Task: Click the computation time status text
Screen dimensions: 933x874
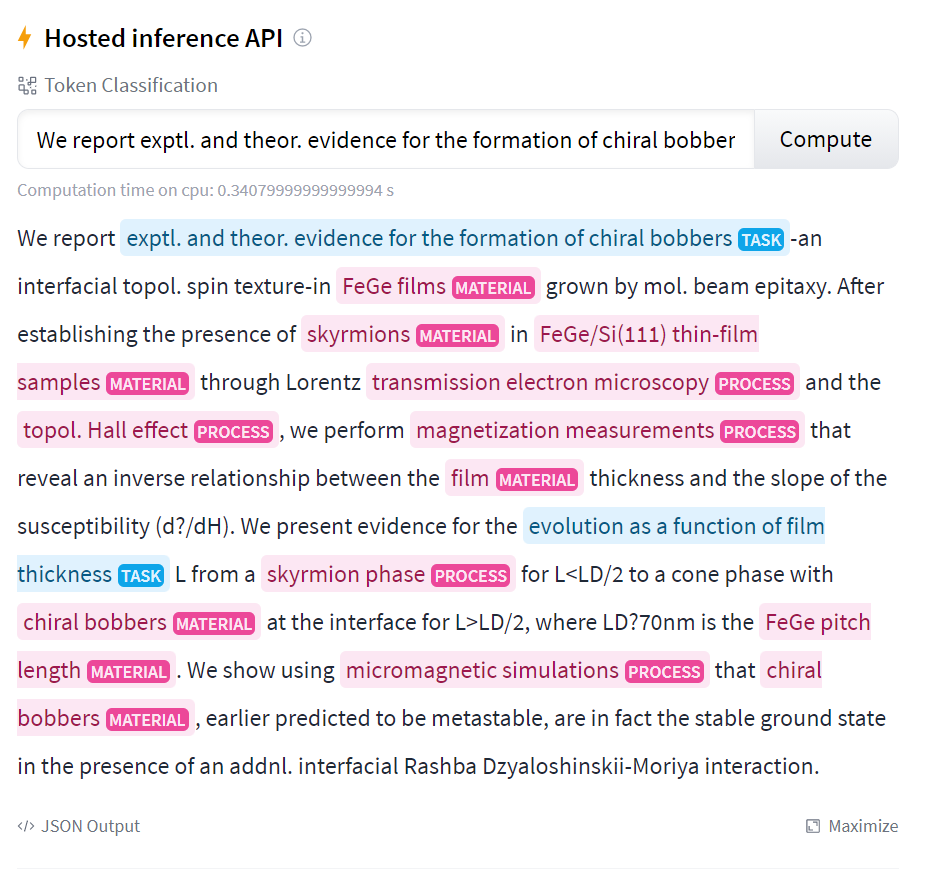Action: pyautogui.click(x=206, y=190)
